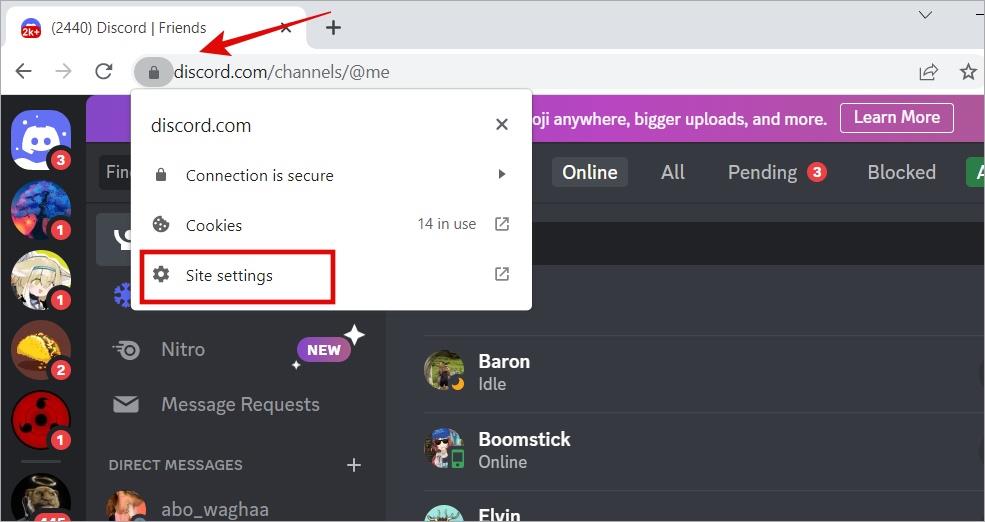Click the Learn More button
Viewport: 985px width, 522px height.
pos(896,117)
